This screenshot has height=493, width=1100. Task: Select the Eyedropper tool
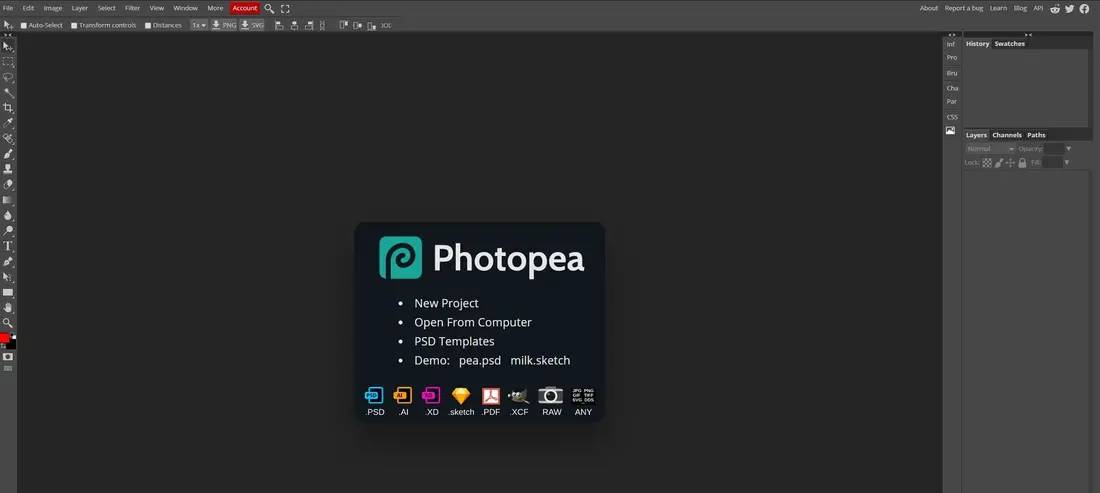tap(8, 123)
